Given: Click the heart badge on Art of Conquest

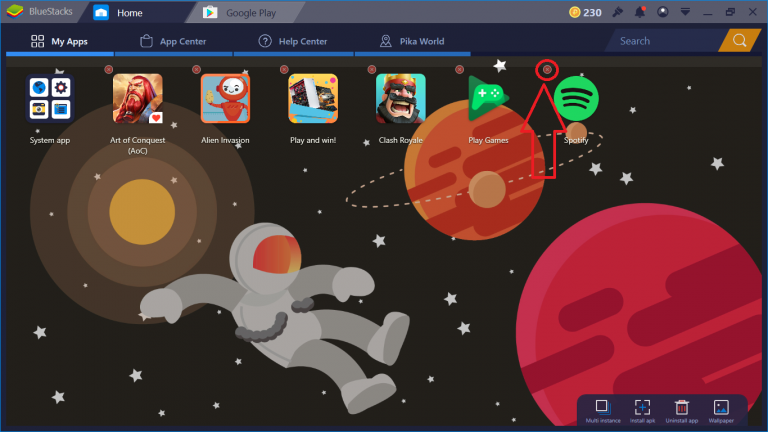Looking at the screenshot, I should [x=156, y=118].
